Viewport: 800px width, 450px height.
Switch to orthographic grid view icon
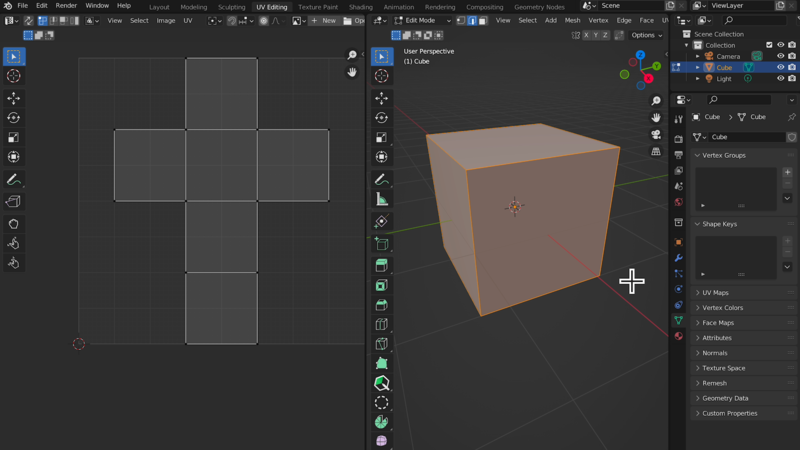tap(656, 152)
